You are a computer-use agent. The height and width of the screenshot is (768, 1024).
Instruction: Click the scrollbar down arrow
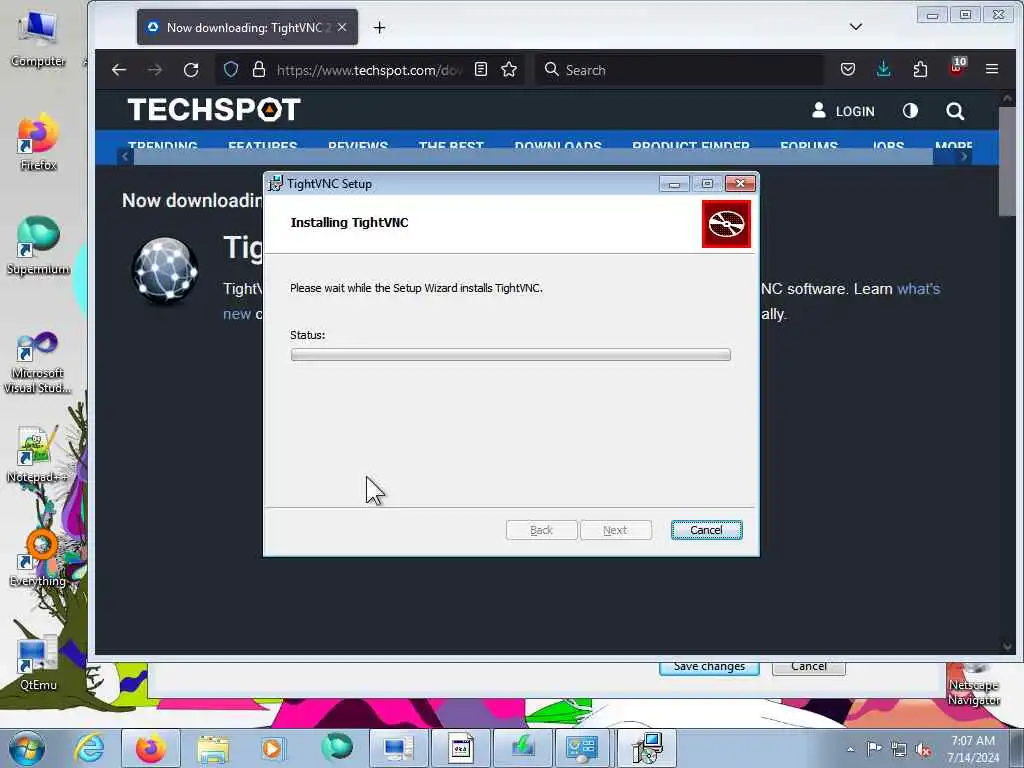pyautogui.click(x=1006, y=647)
